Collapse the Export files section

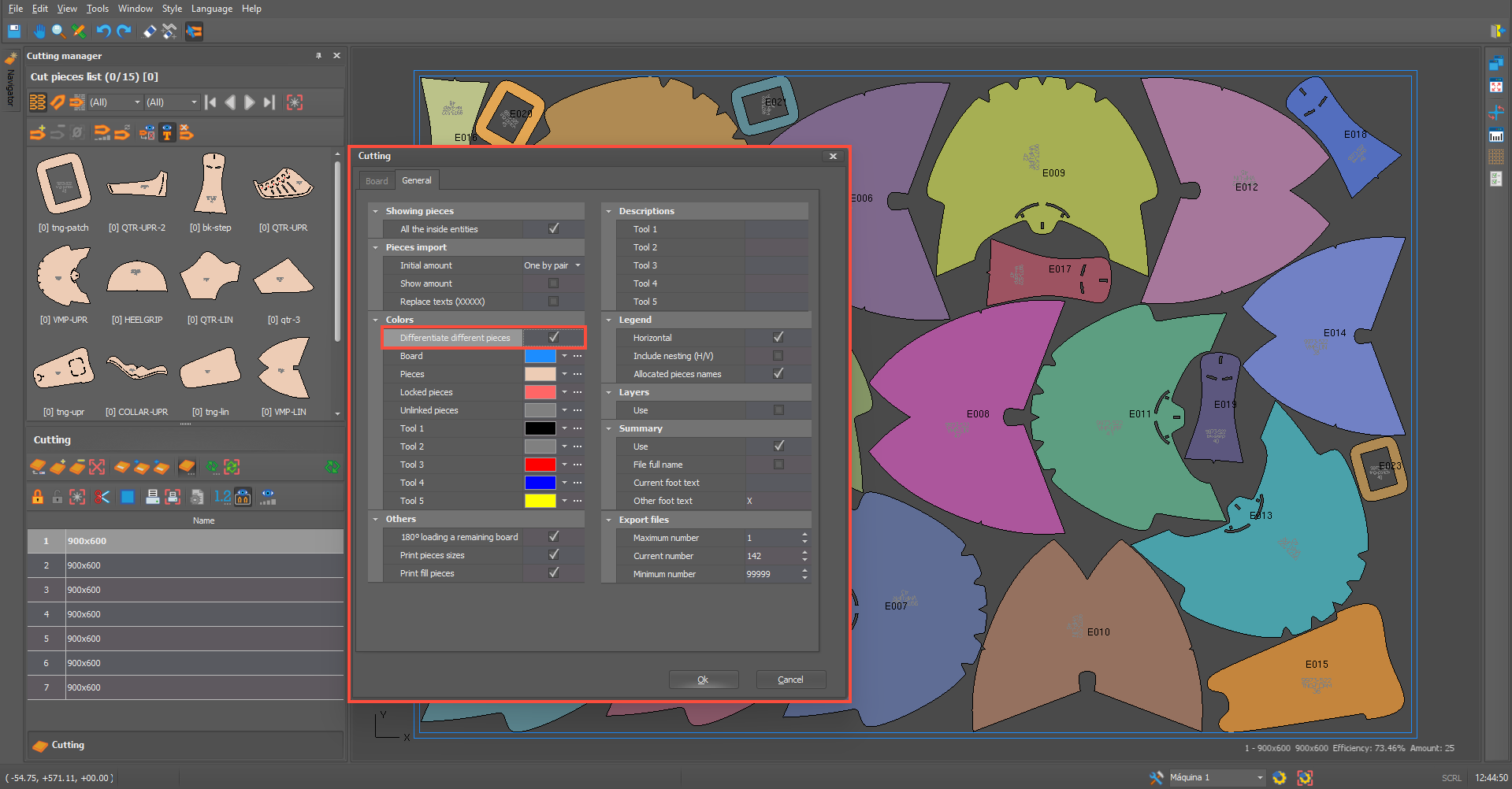[x=609, y=520]
